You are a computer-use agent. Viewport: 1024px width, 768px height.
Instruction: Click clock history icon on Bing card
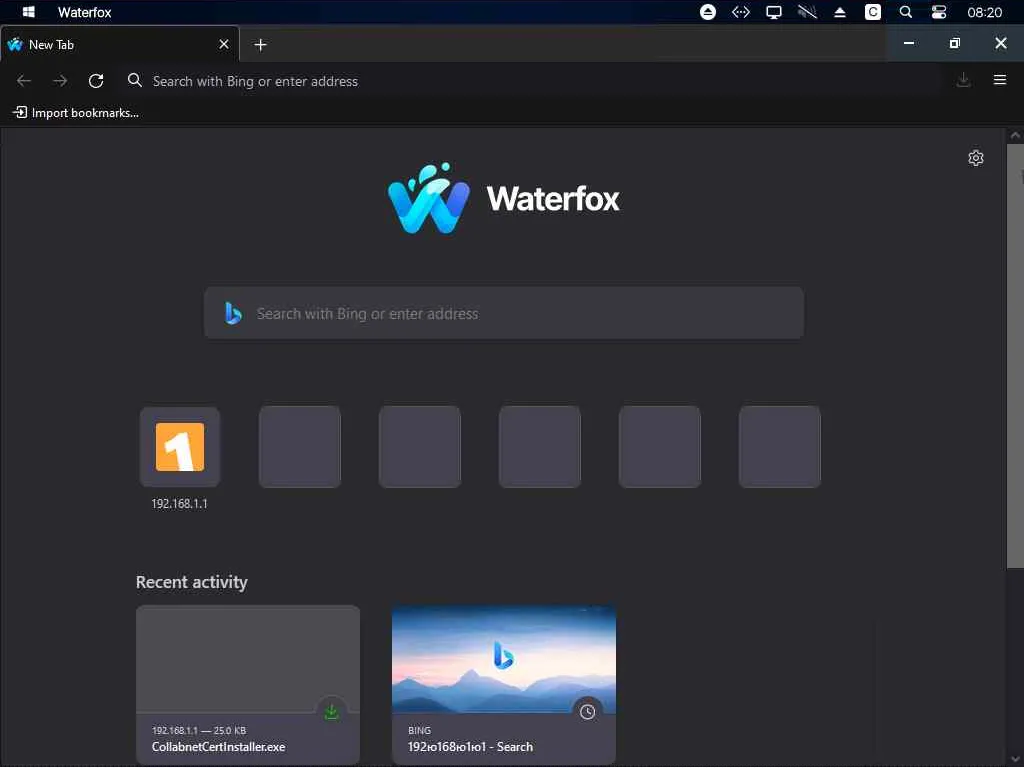(x=587, y=712)
